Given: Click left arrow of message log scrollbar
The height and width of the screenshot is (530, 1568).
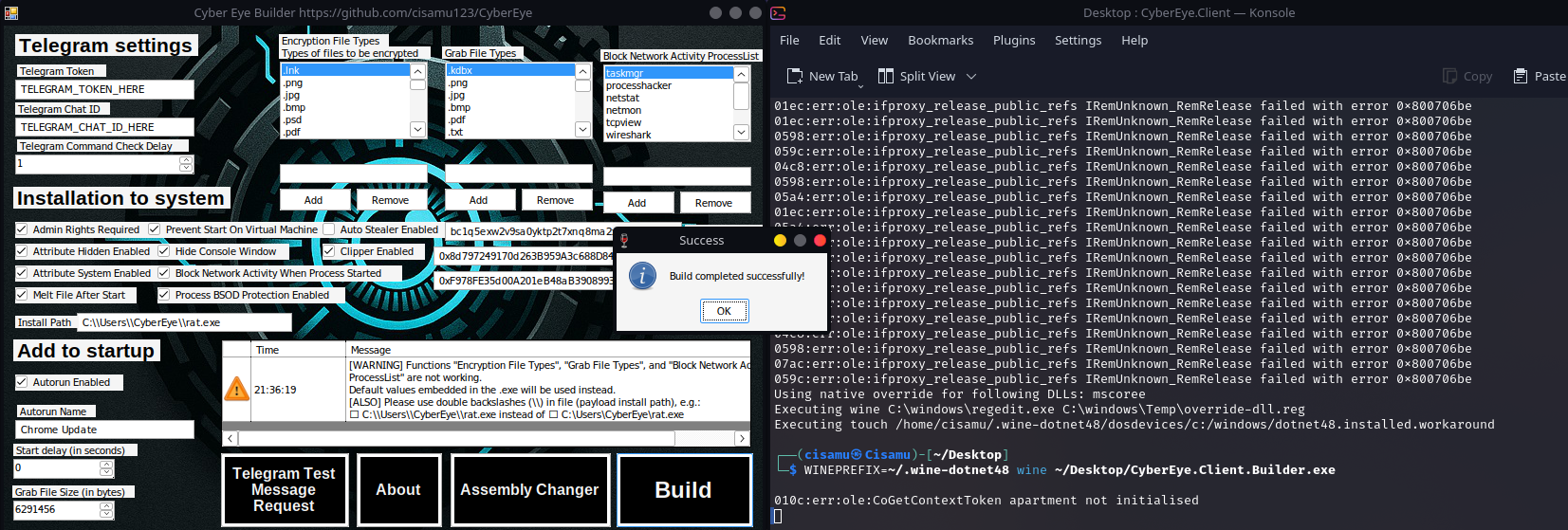Looking at the screenshot, I should tap(230, 438).
